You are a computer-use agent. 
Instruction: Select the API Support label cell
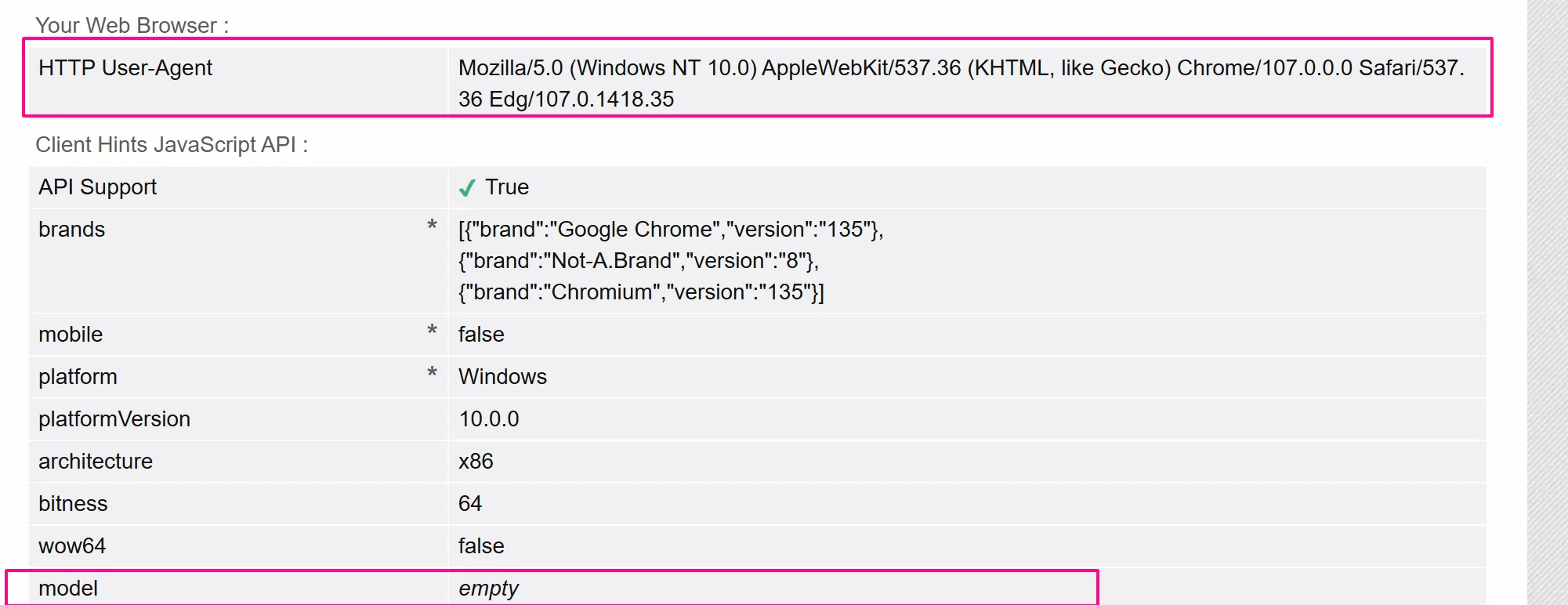(x=98, y=187)
